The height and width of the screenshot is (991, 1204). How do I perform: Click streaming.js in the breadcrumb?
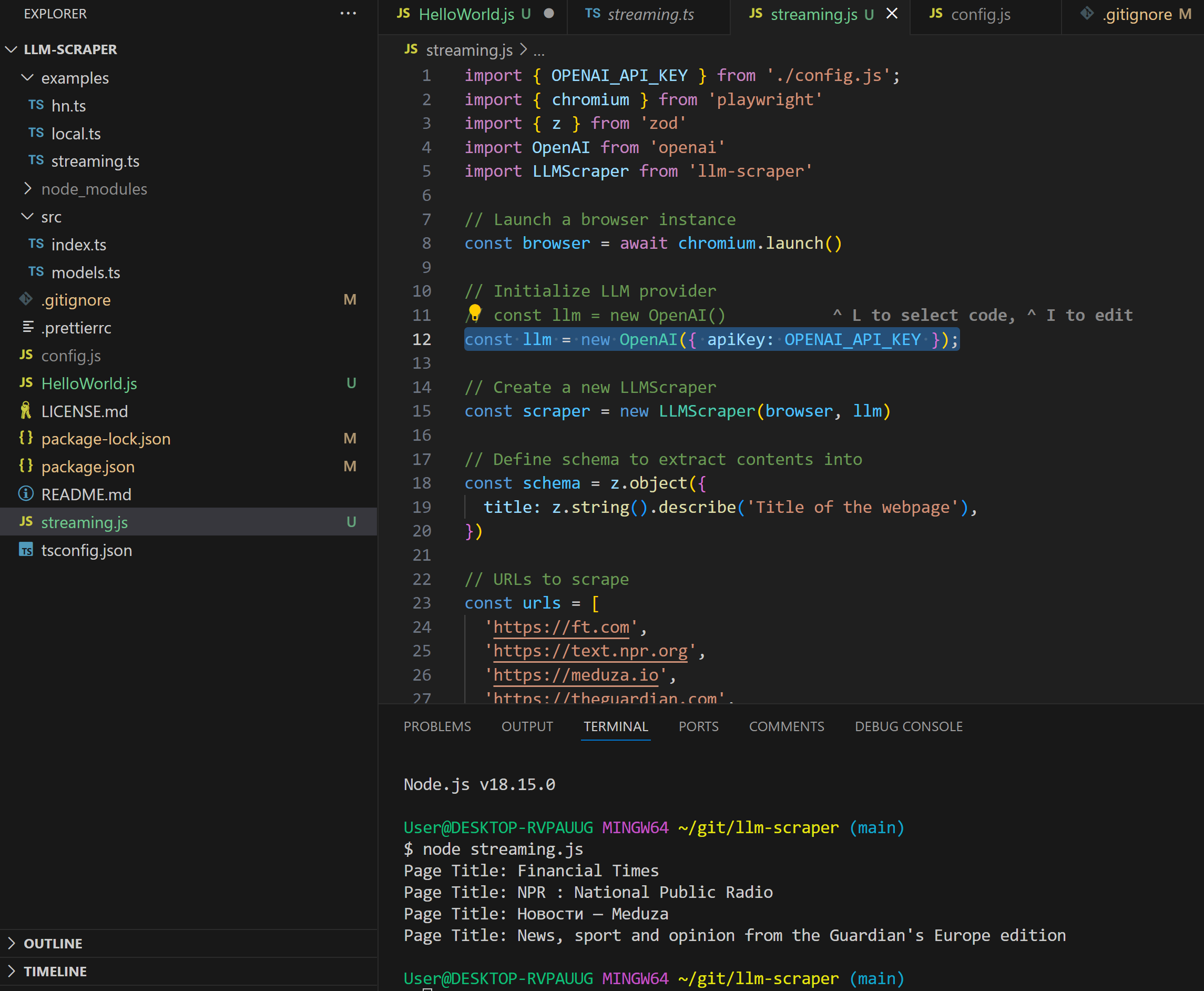[x=469, y=50]
